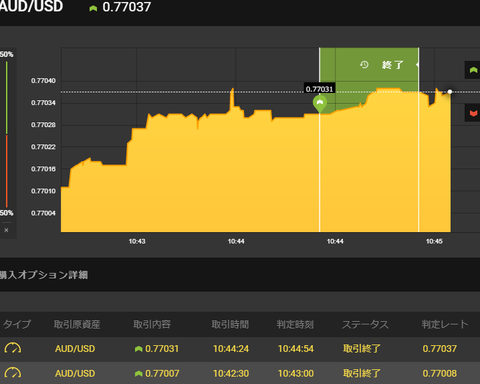Close the sentiment bar with the X
This screenshot has height=384, width=480.
[x=6, y=230]
